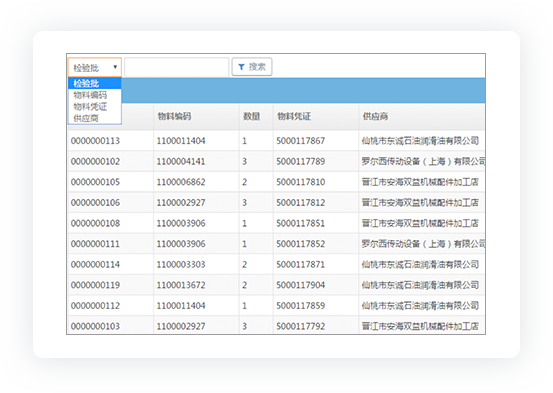The image size is (553, 393).
Task: Click material voucher 5000117859
Action: (300, 306)
